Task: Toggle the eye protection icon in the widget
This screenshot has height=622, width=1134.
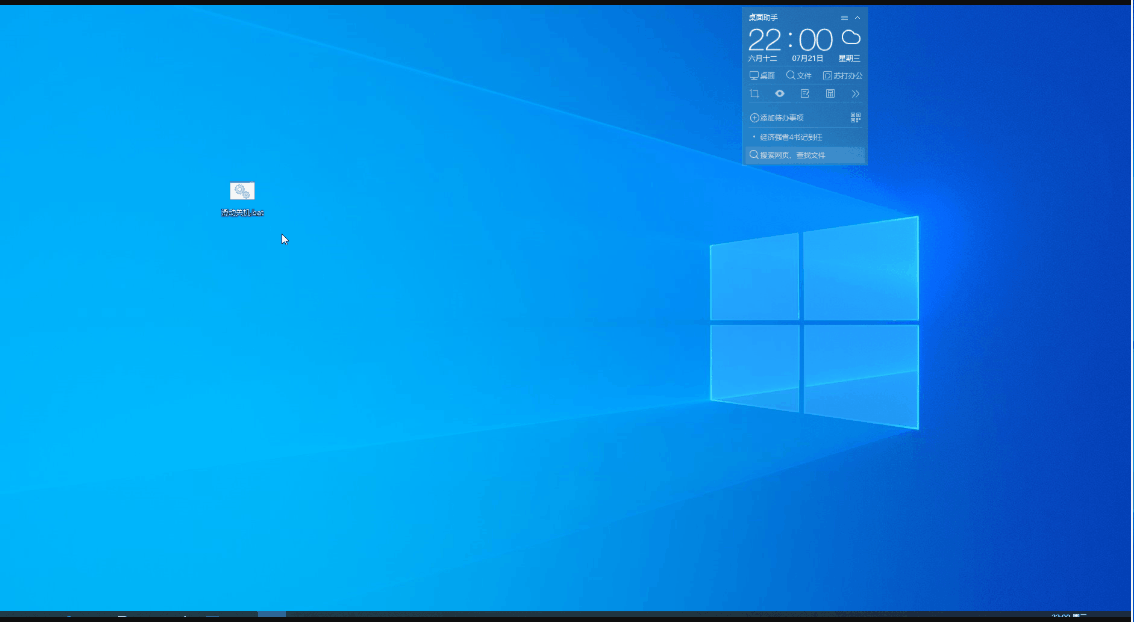Action: coord(780,93)
